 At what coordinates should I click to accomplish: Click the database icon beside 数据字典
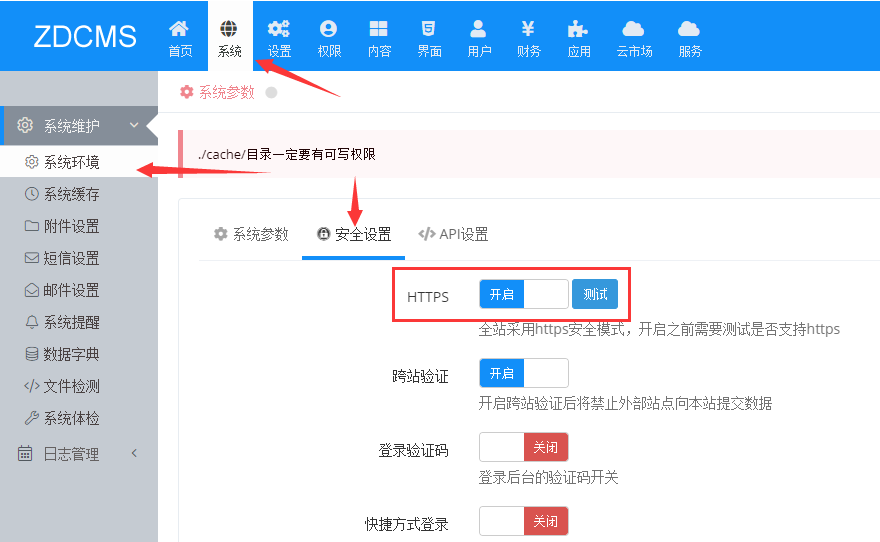click(32, 353)
